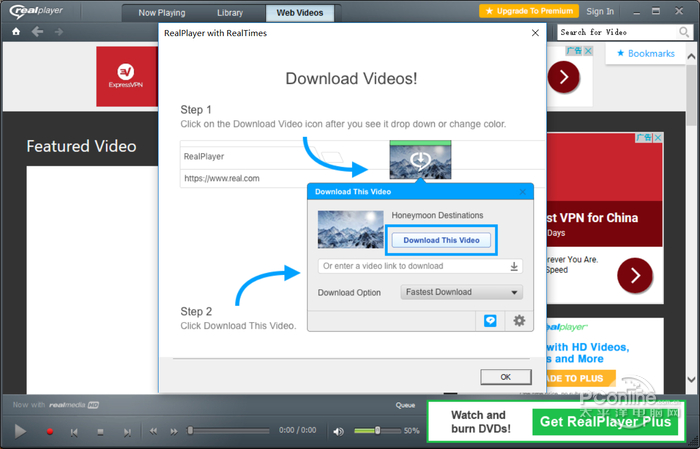
Task: Mute the volume speaker icon
Action: (338, 431)
